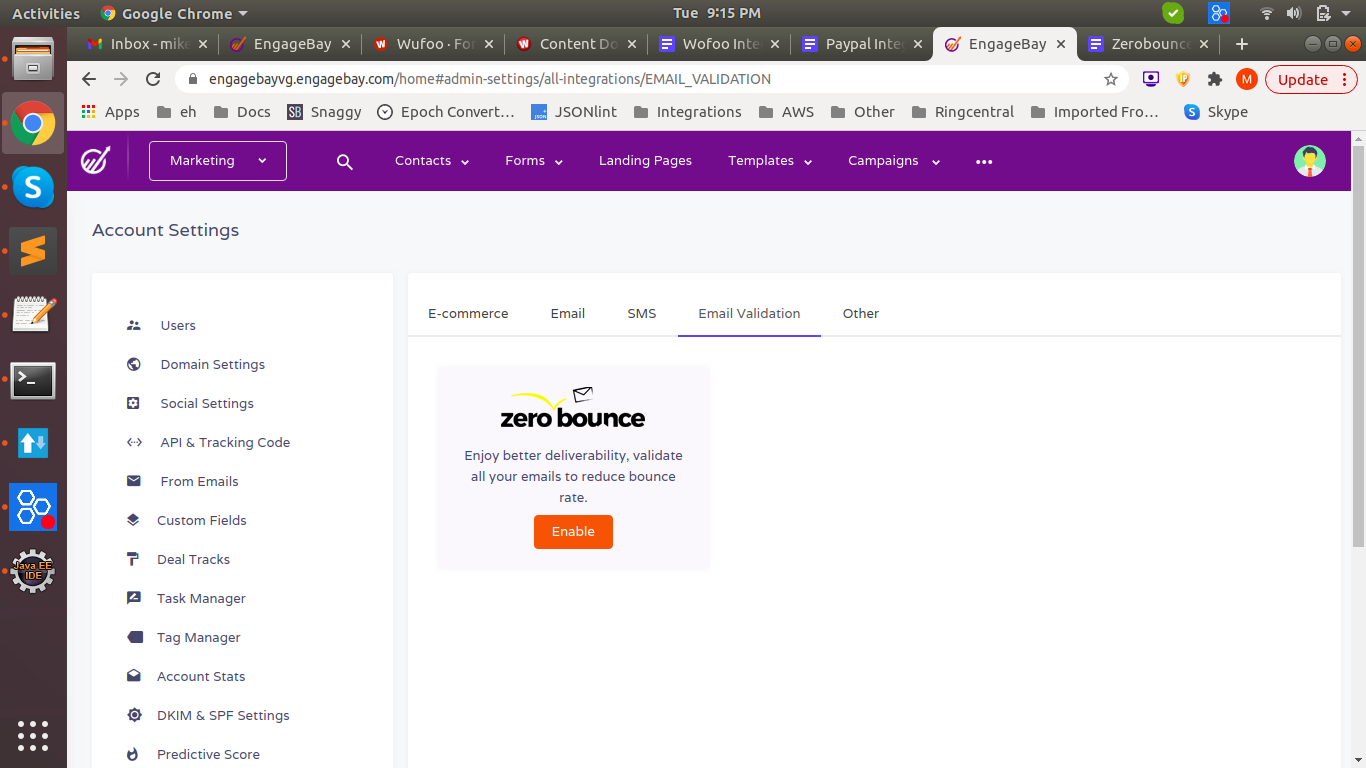Open the clock showing Tue 9:15 PM
Viewport: 1366px width, 768px height.
click(x=717, y=13)
